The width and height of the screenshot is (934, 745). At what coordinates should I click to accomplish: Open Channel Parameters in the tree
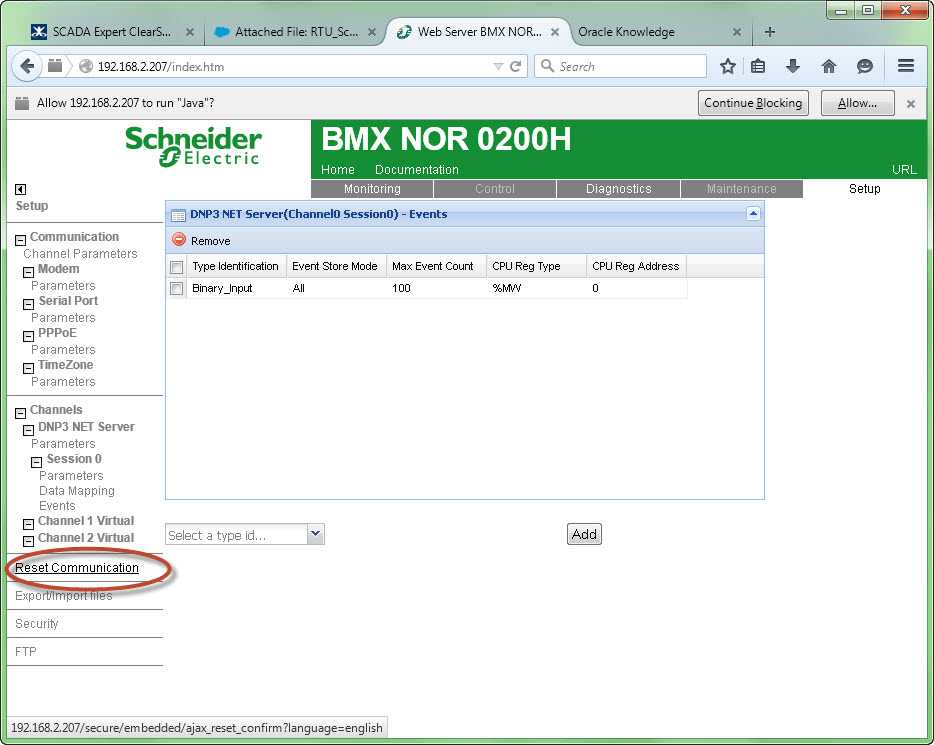80,254
